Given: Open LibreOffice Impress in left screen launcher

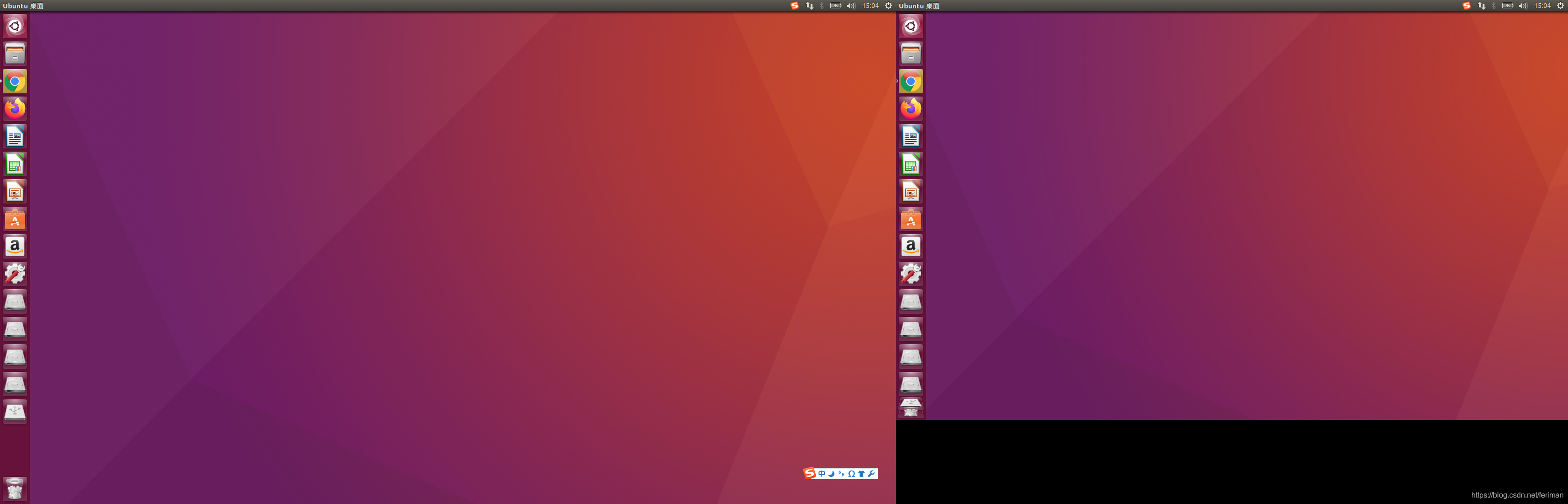Looking at the screenshot, I should click(x=14, y=192).
